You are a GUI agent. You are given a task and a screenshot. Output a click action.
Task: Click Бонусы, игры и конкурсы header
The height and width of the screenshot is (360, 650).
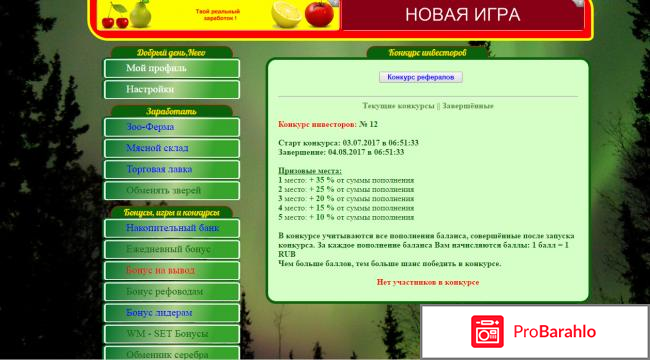click(172, 213)
